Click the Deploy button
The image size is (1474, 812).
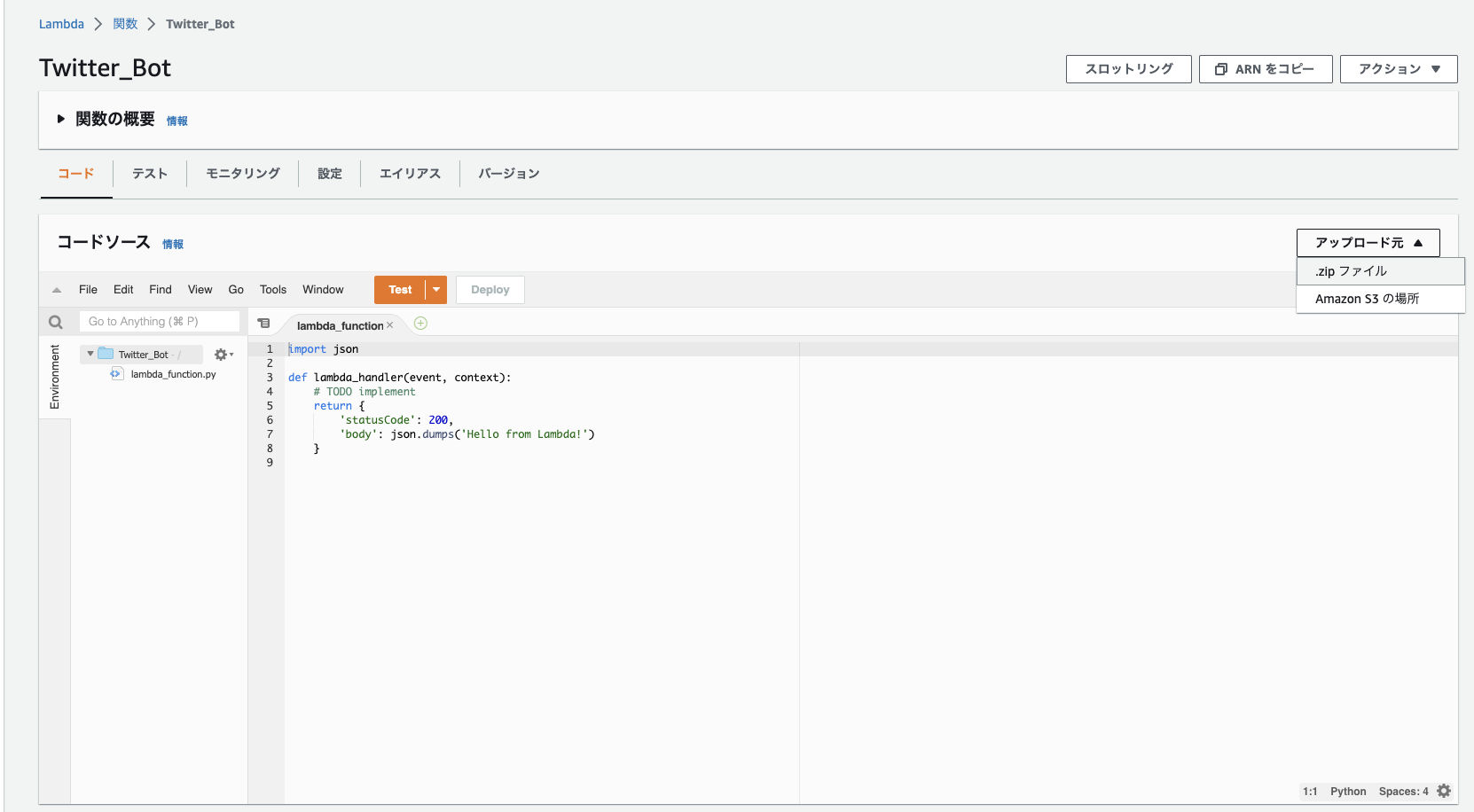[490, 290]
